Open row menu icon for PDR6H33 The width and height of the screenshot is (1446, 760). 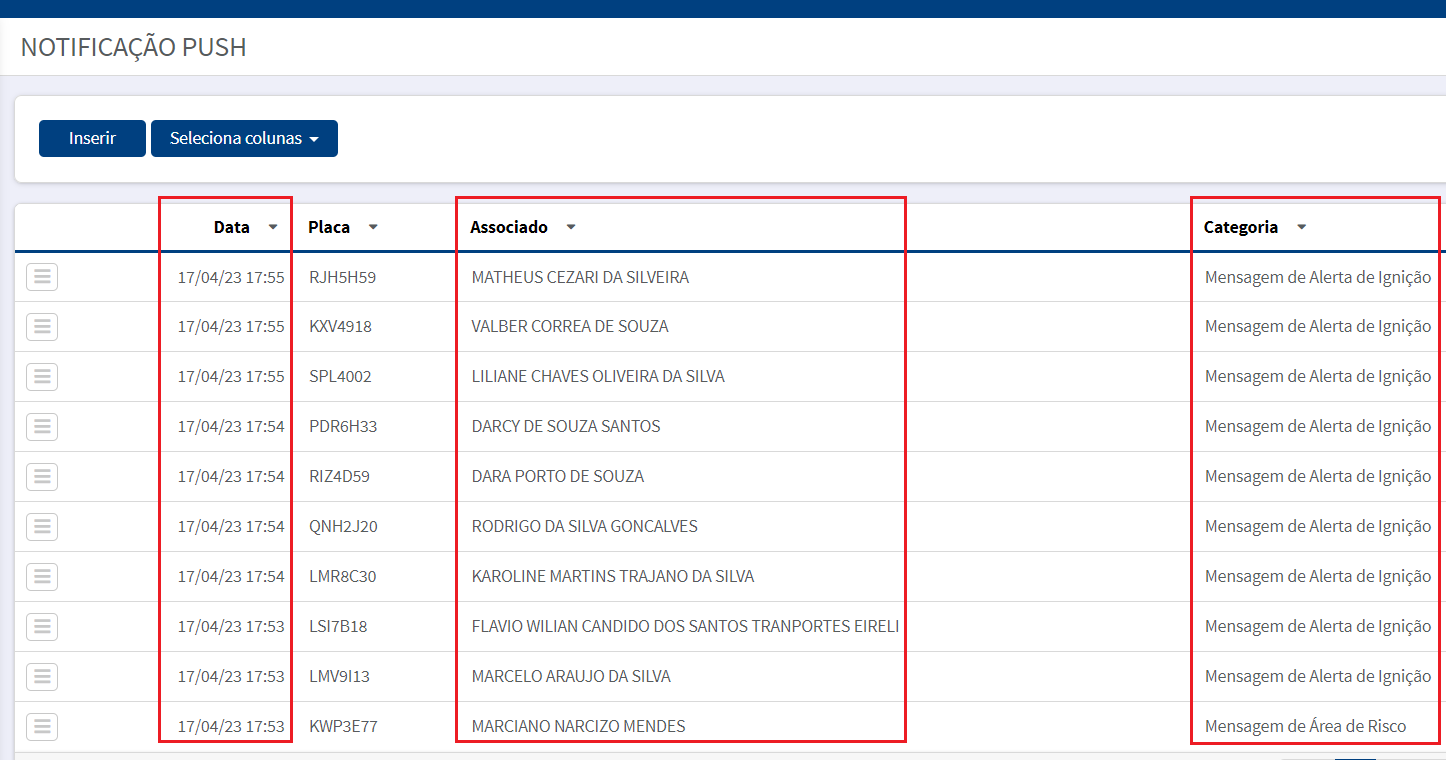pyautogui.click(x=42, y=427)
